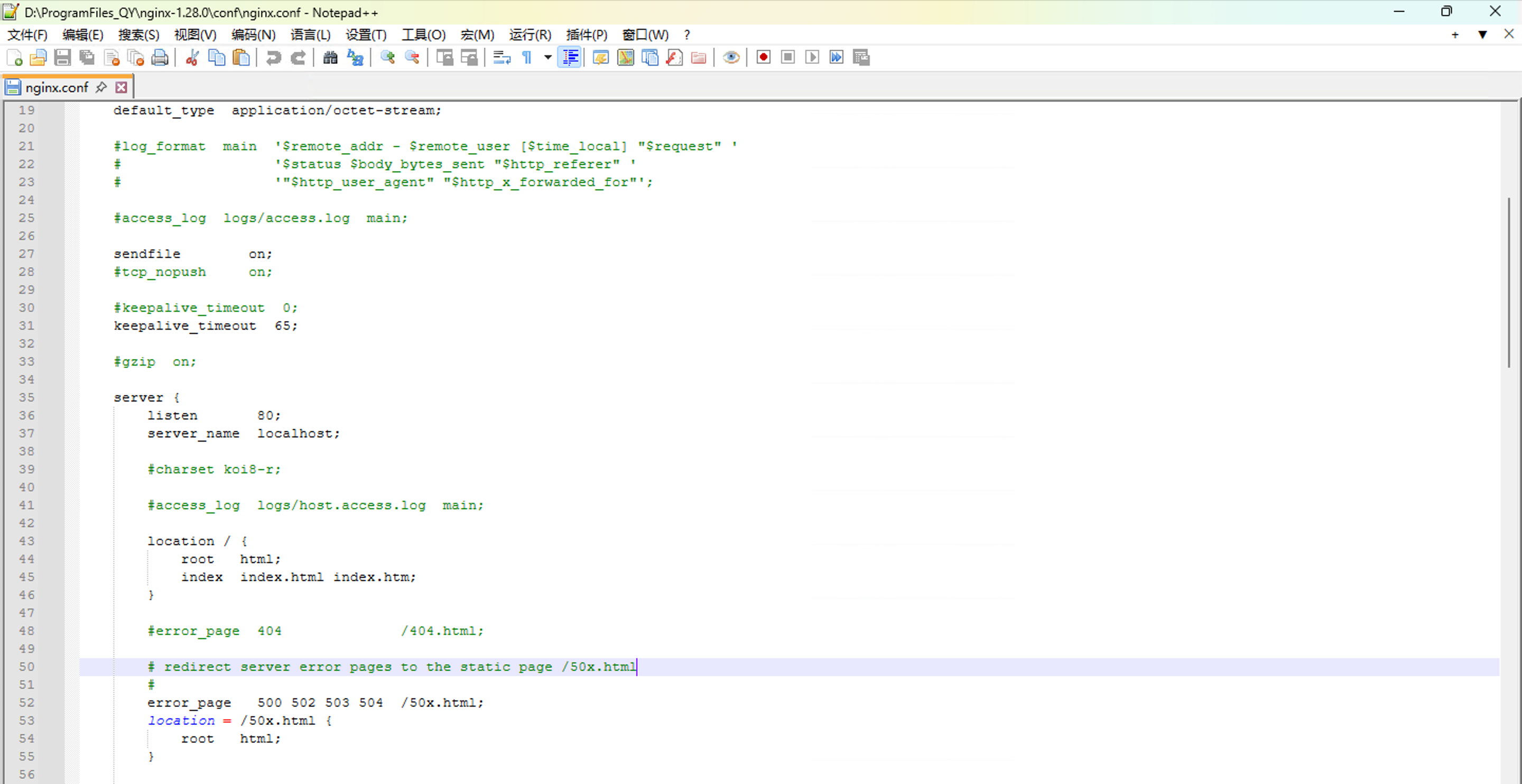Click the New file icon

tap(14, 57)
